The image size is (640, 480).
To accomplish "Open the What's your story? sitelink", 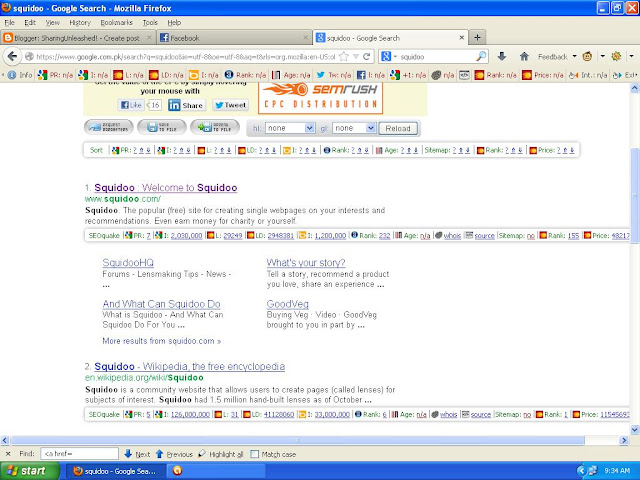I will pyautogui.click(x=306, y=262).
